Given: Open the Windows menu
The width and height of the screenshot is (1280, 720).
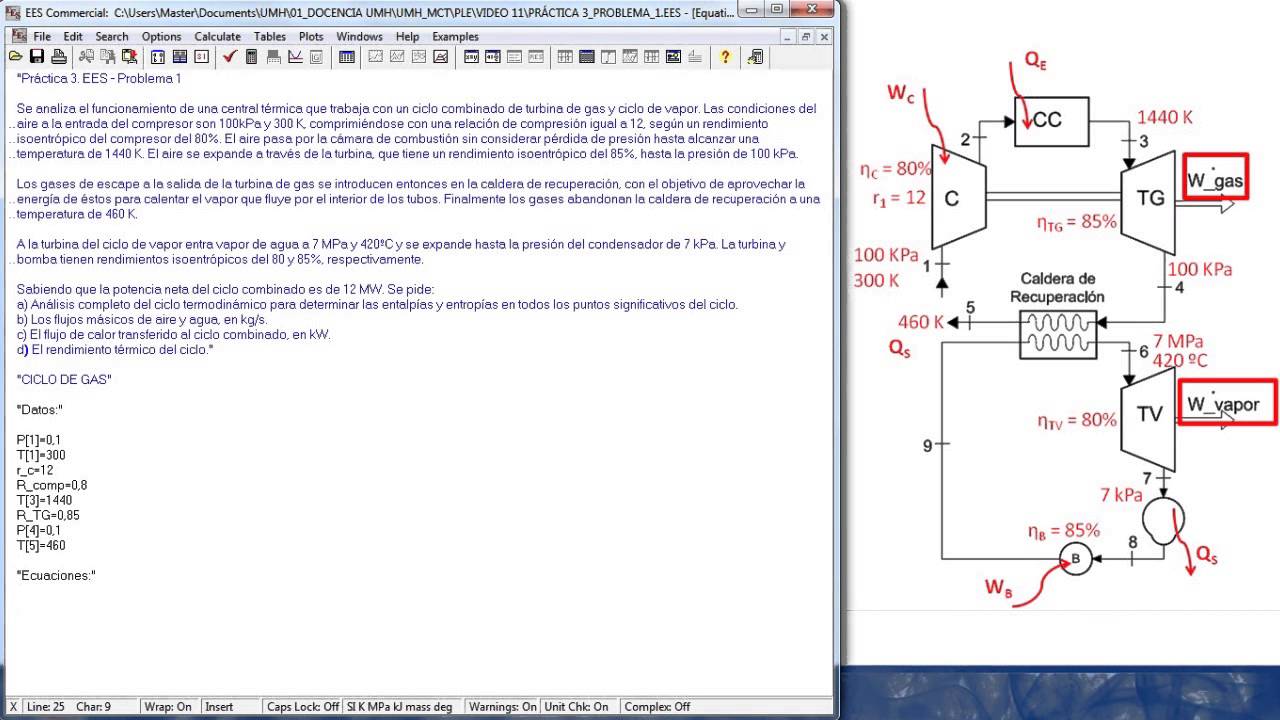Looking at the screenshot, I should click(x=359, y=36).
